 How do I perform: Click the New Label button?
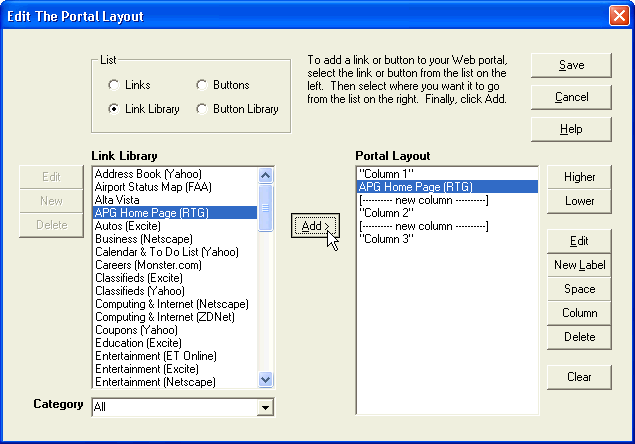click(579, 265)
